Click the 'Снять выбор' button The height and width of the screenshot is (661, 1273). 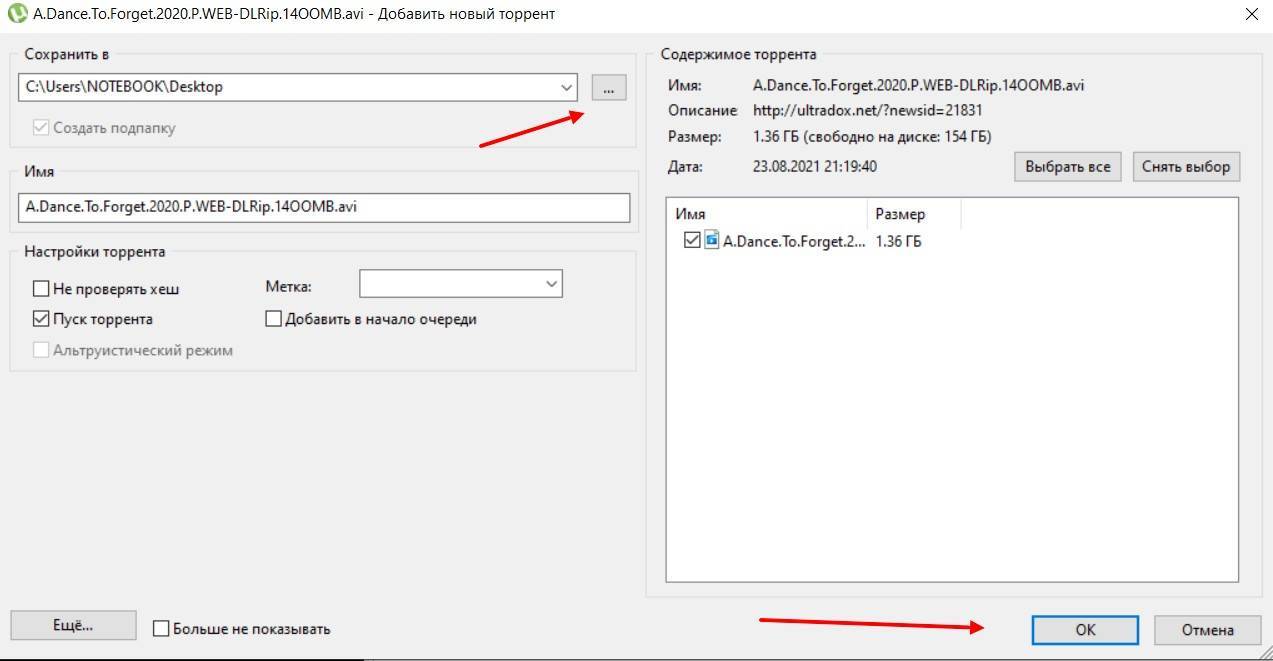[x=1185, y=167]
